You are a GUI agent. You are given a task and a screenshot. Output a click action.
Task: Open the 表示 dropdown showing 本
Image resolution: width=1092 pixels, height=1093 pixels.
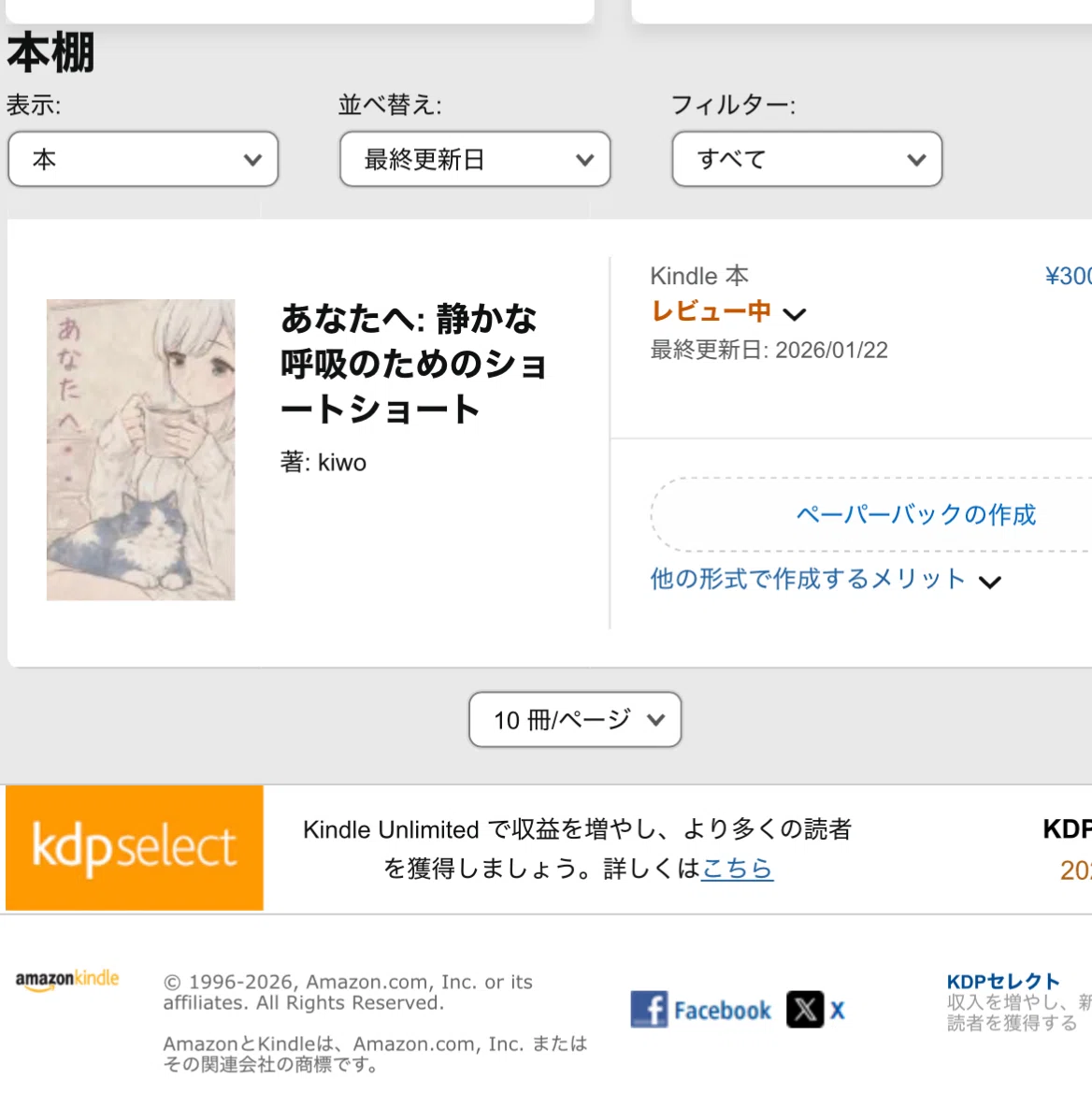coord(143,159)
